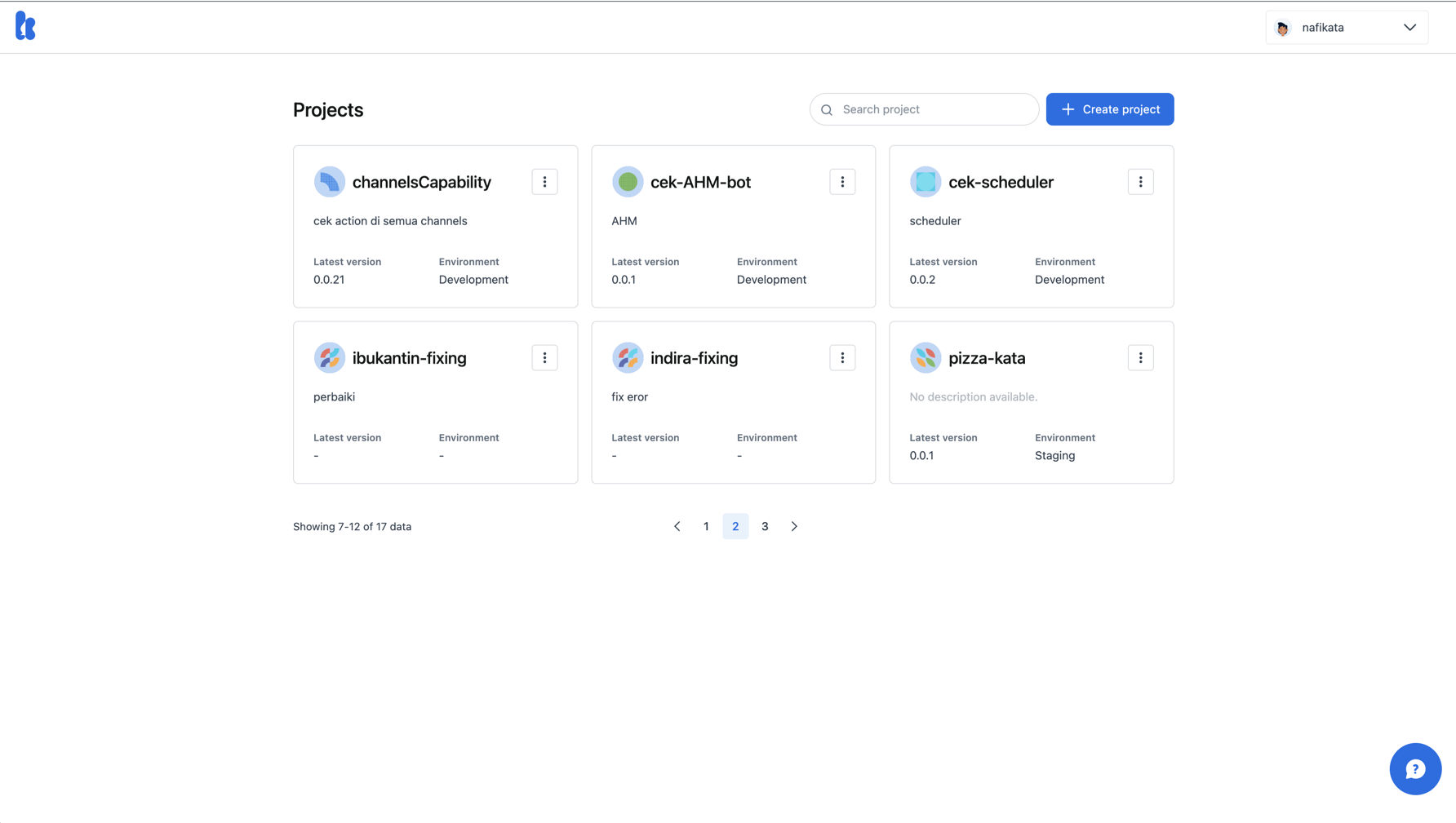Open the help chat bubble
The height and width of the screenshot is (823, 1456).
1415,768
